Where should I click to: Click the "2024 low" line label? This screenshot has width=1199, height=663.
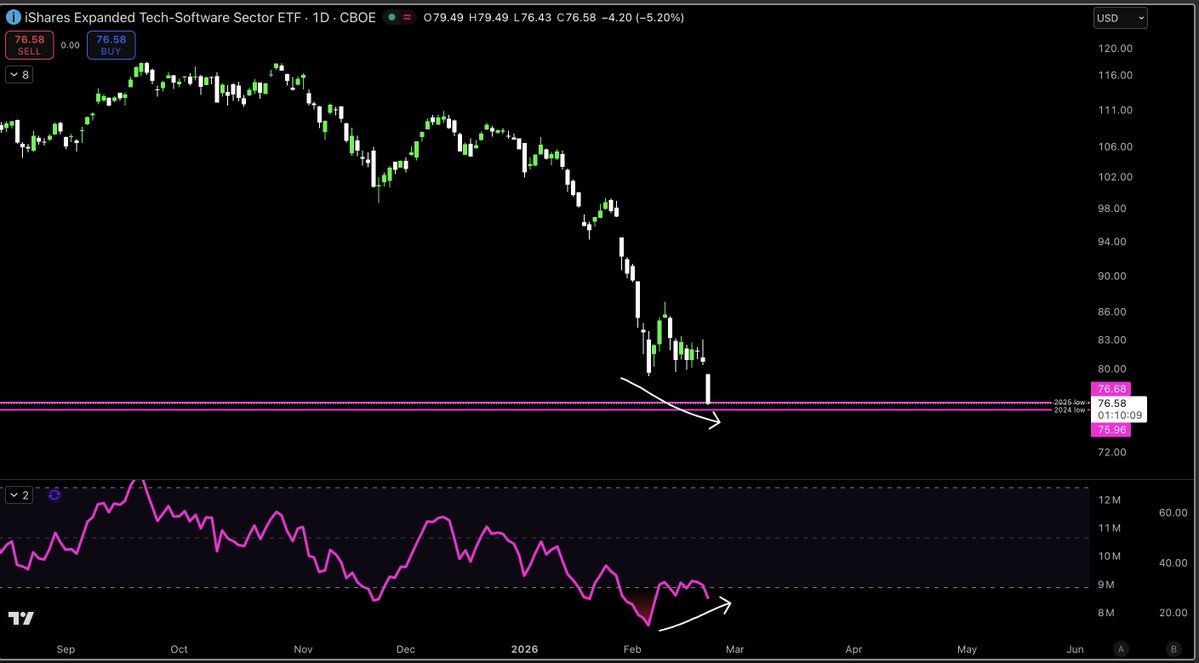(1069, 410)
